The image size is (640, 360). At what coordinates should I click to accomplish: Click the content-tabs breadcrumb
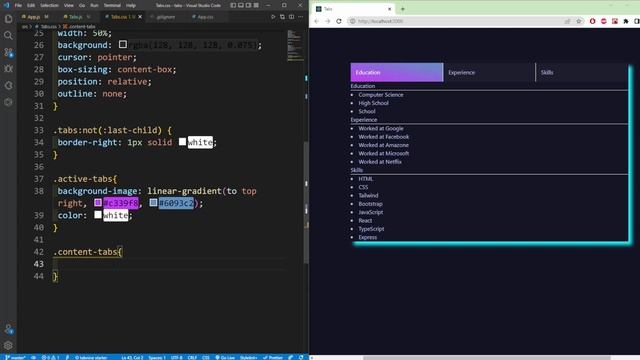pyautogui.click(x=80, y=27)
